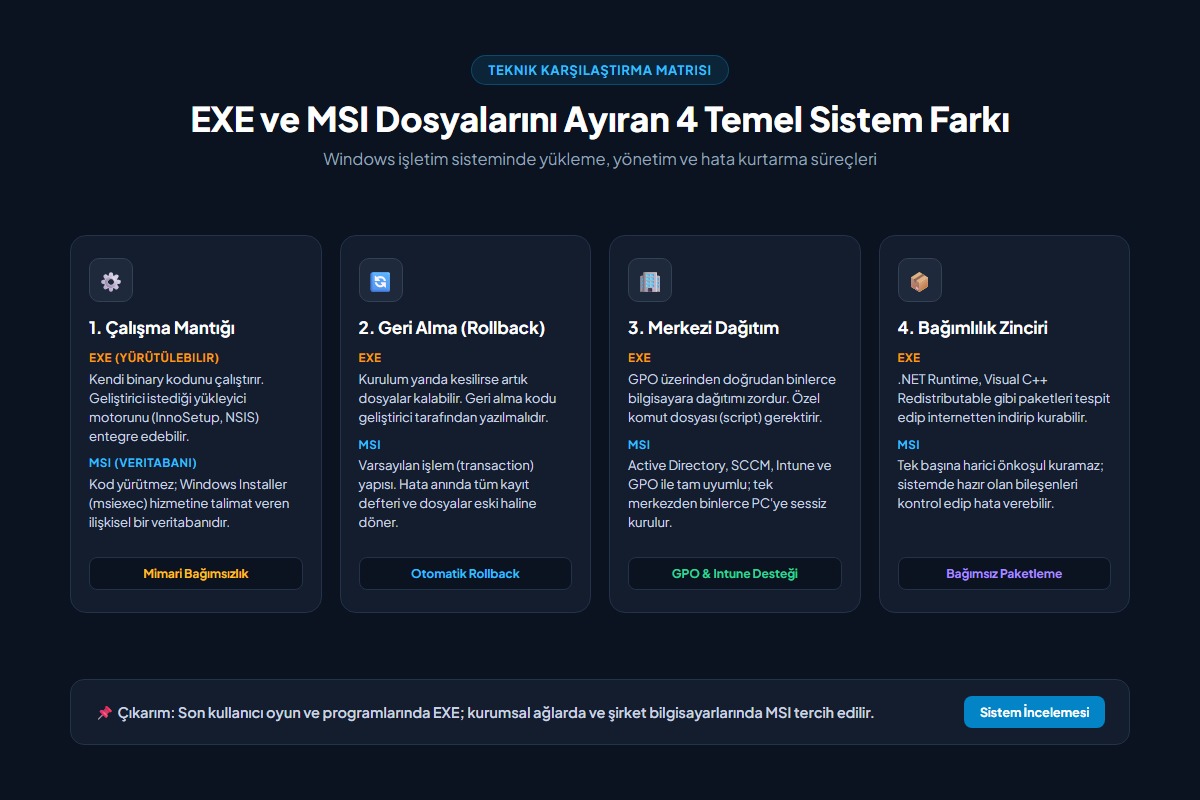The width and height of the screenshot is (1200, 800).
Task: Click the EXE label in Merkezi Dağıtım card
Action: [x=639, y=357]
